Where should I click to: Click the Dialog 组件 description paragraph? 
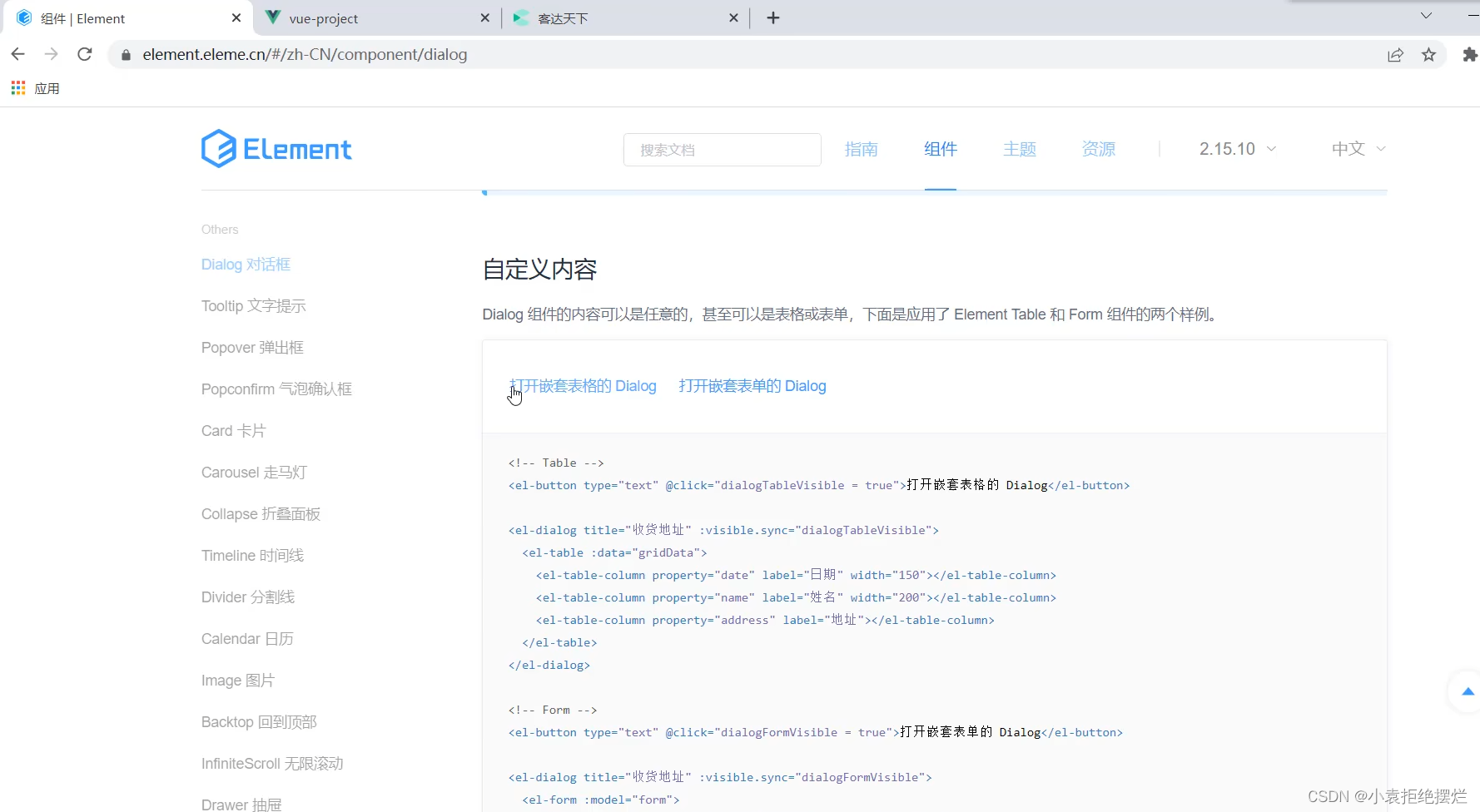pos(852,314)
